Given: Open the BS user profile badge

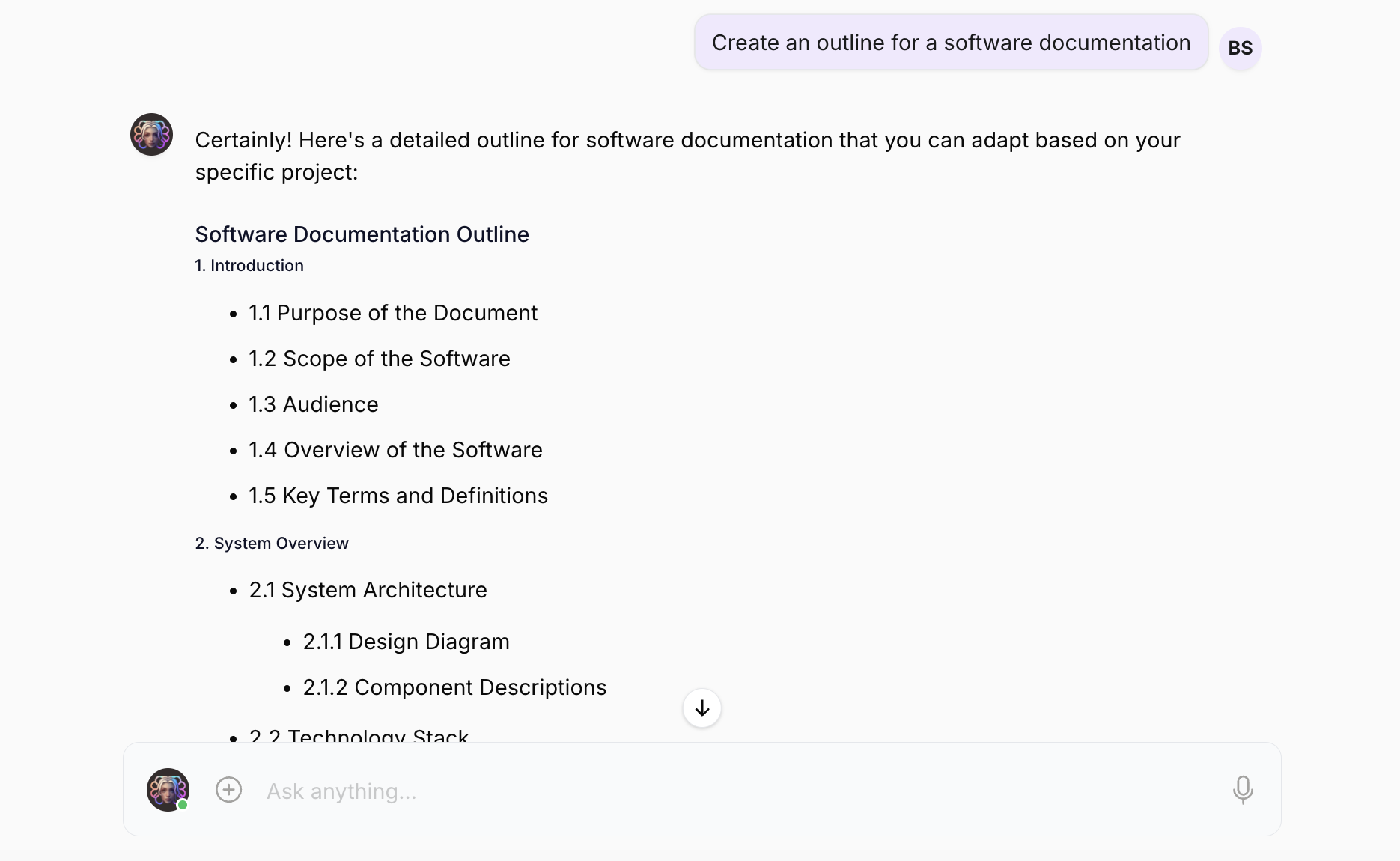Looking at the screenshot, I should point(1241,48).
